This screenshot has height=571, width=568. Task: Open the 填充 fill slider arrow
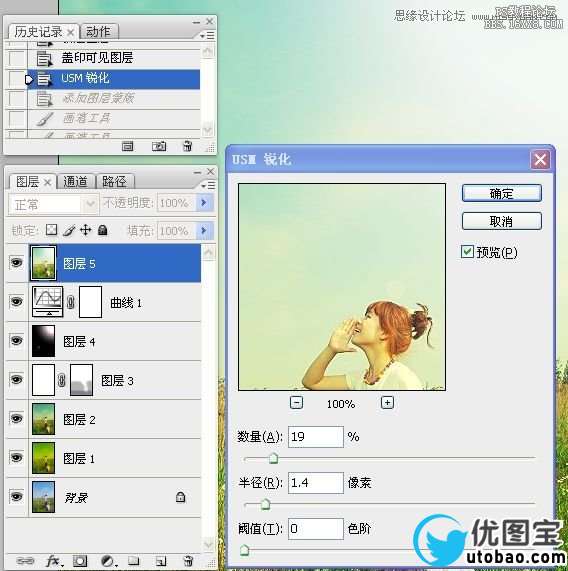[x=204, y=230]
